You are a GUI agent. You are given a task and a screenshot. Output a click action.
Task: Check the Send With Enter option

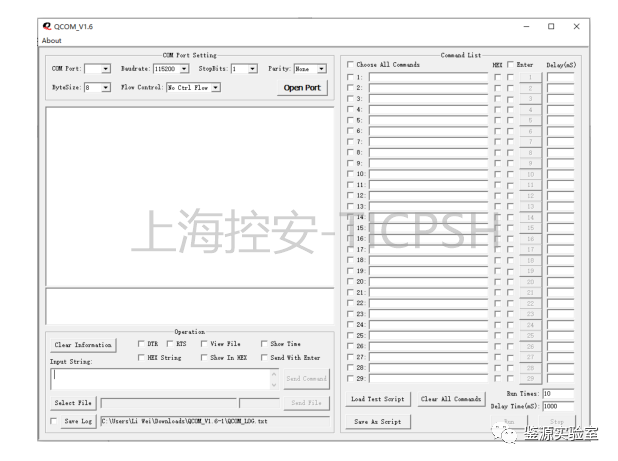click(265, 357)
